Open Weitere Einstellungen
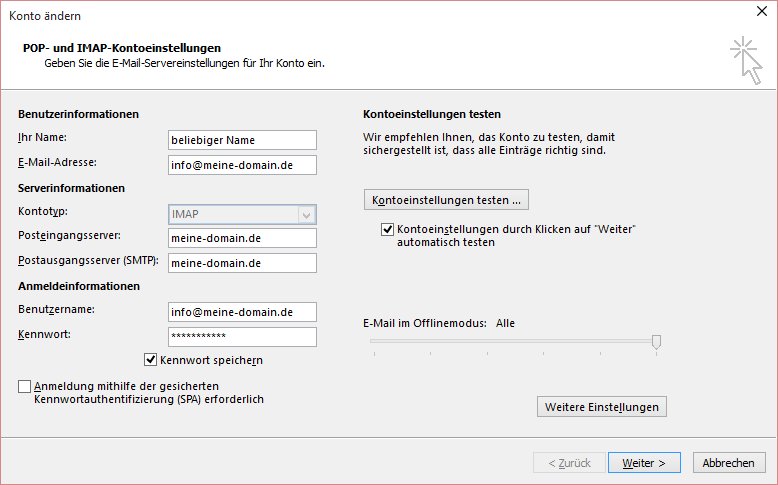The image size is (778, 485). 601,407
